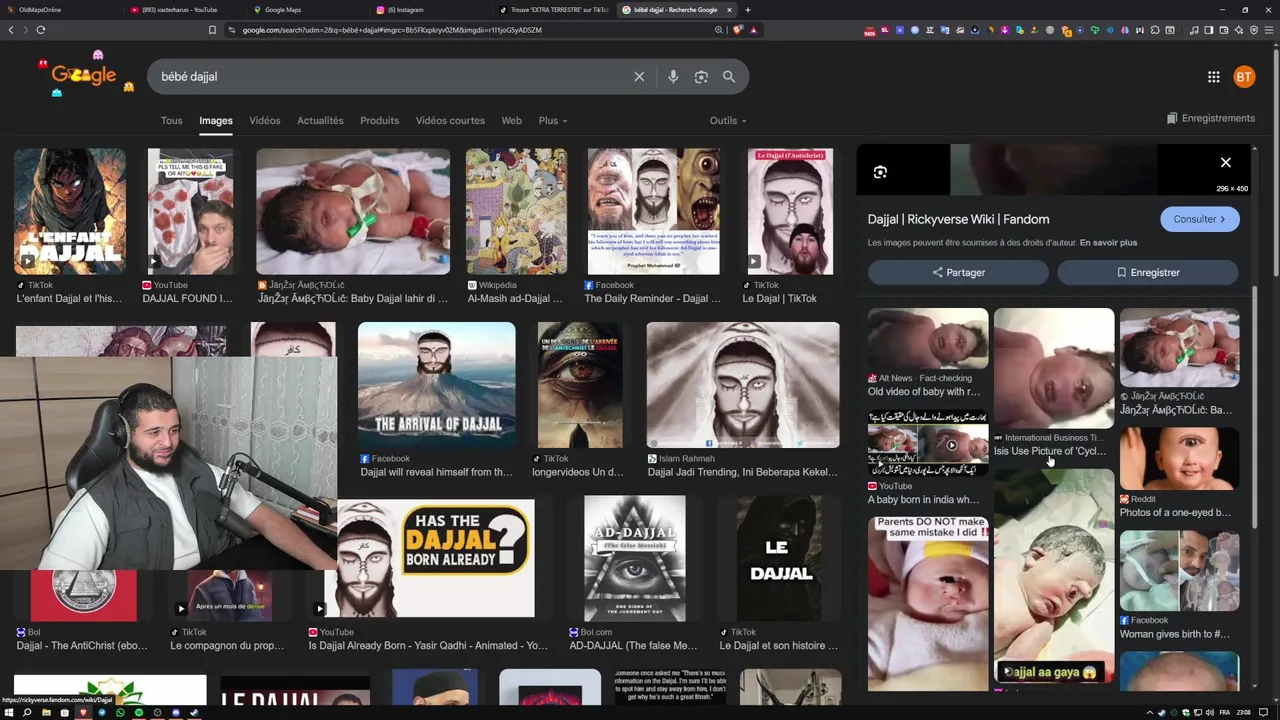Click the Consulter button
The image size is (1280, 720).
click(1199, 219)
